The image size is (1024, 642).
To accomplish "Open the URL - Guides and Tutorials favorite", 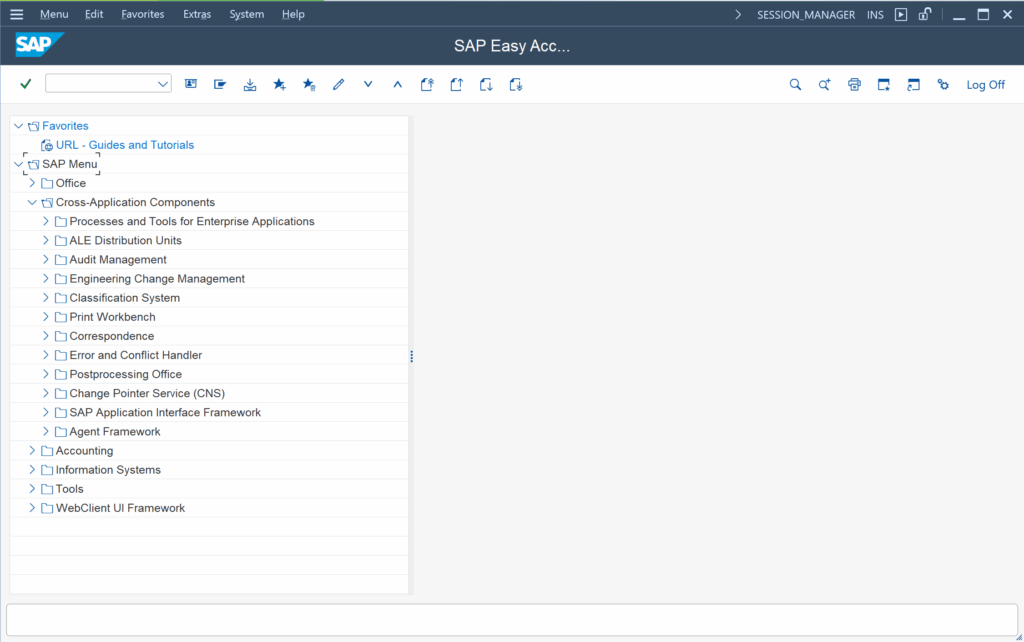I will click(124, 144).
